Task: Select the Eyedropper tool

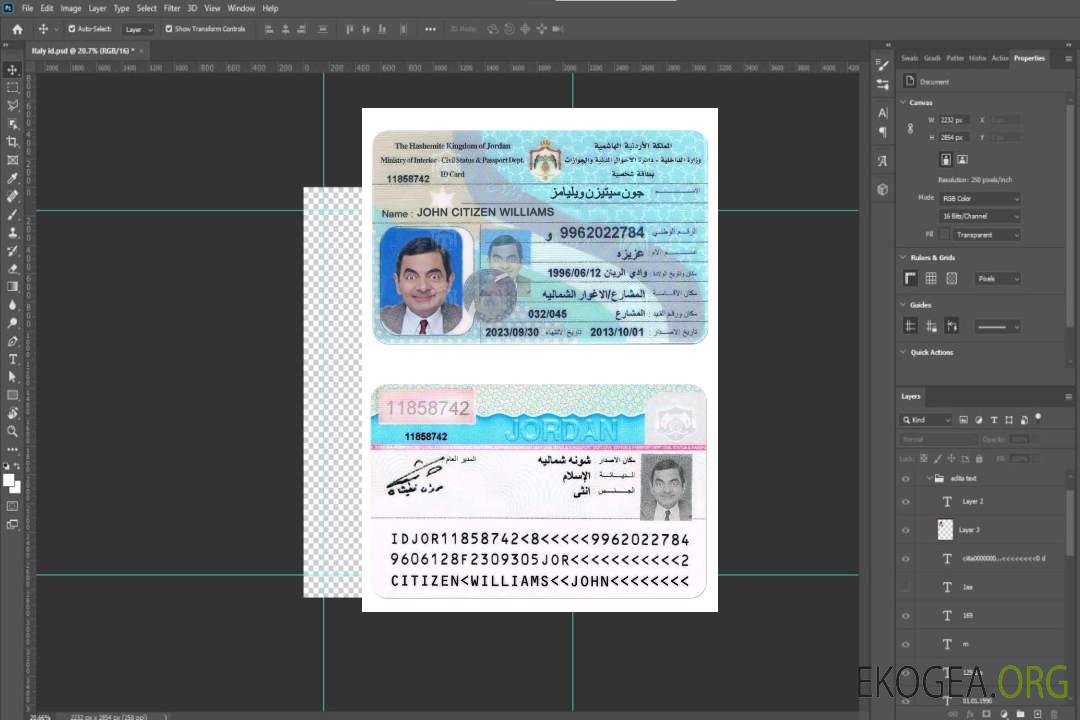Action: pos(12,178)
